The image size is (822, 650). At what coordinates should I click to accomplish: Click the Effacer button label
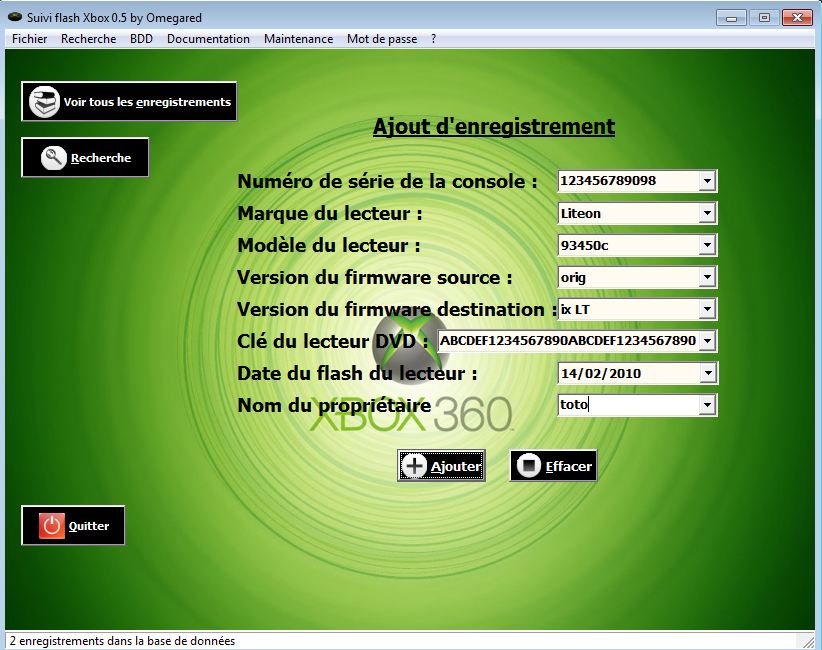pyautogui.click(x=569, y=466)
